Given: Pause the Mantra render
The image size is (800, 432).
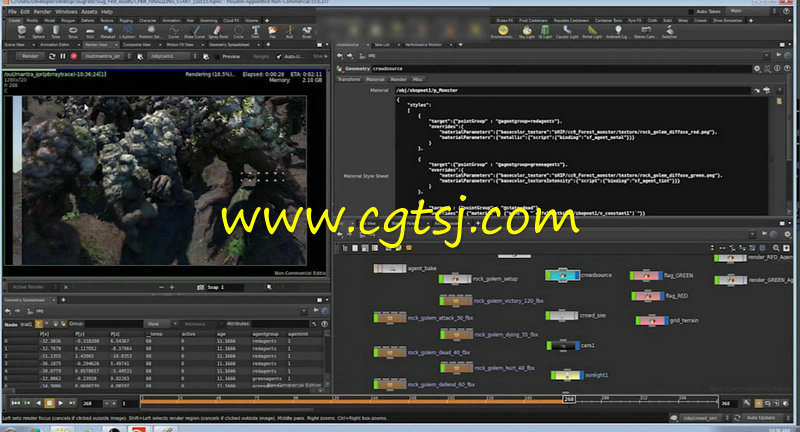Looking at the screenshot, I should pos(63,56).
